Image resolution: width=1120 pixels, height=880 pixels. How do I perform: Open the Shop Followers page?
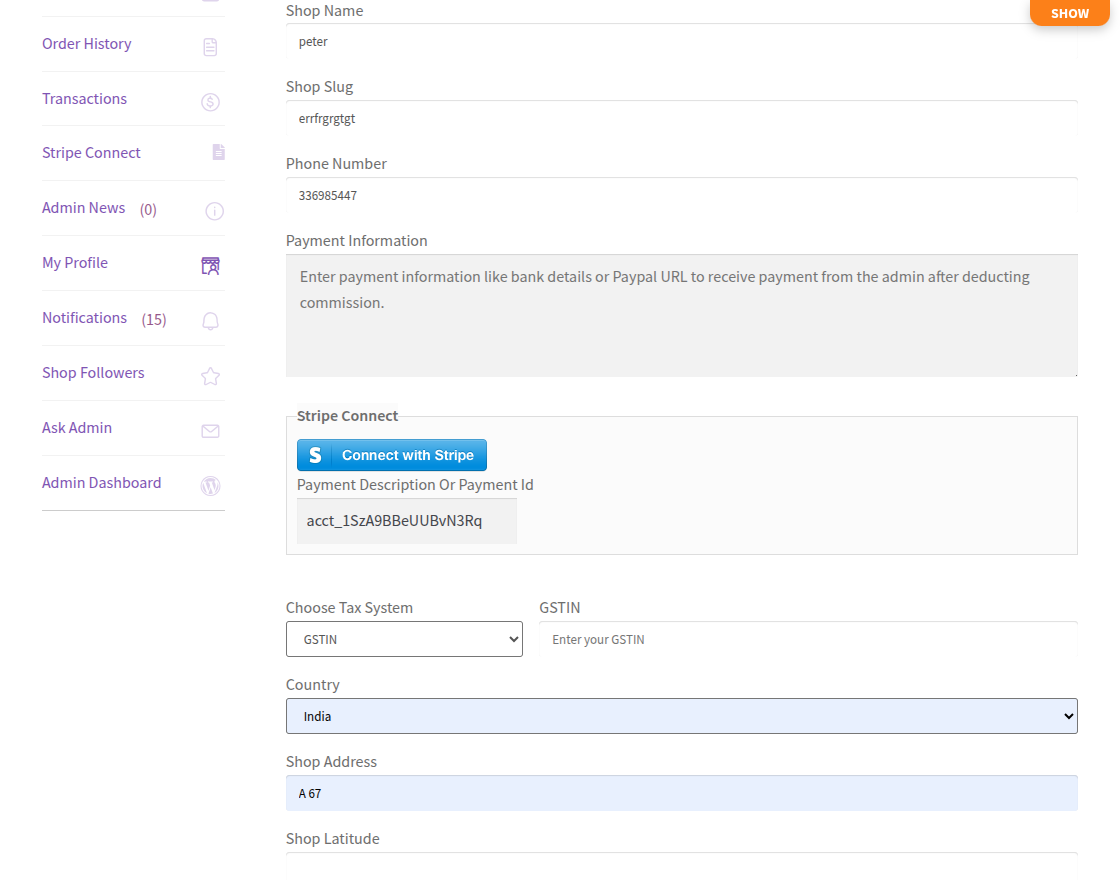click(x=93, y=373)
